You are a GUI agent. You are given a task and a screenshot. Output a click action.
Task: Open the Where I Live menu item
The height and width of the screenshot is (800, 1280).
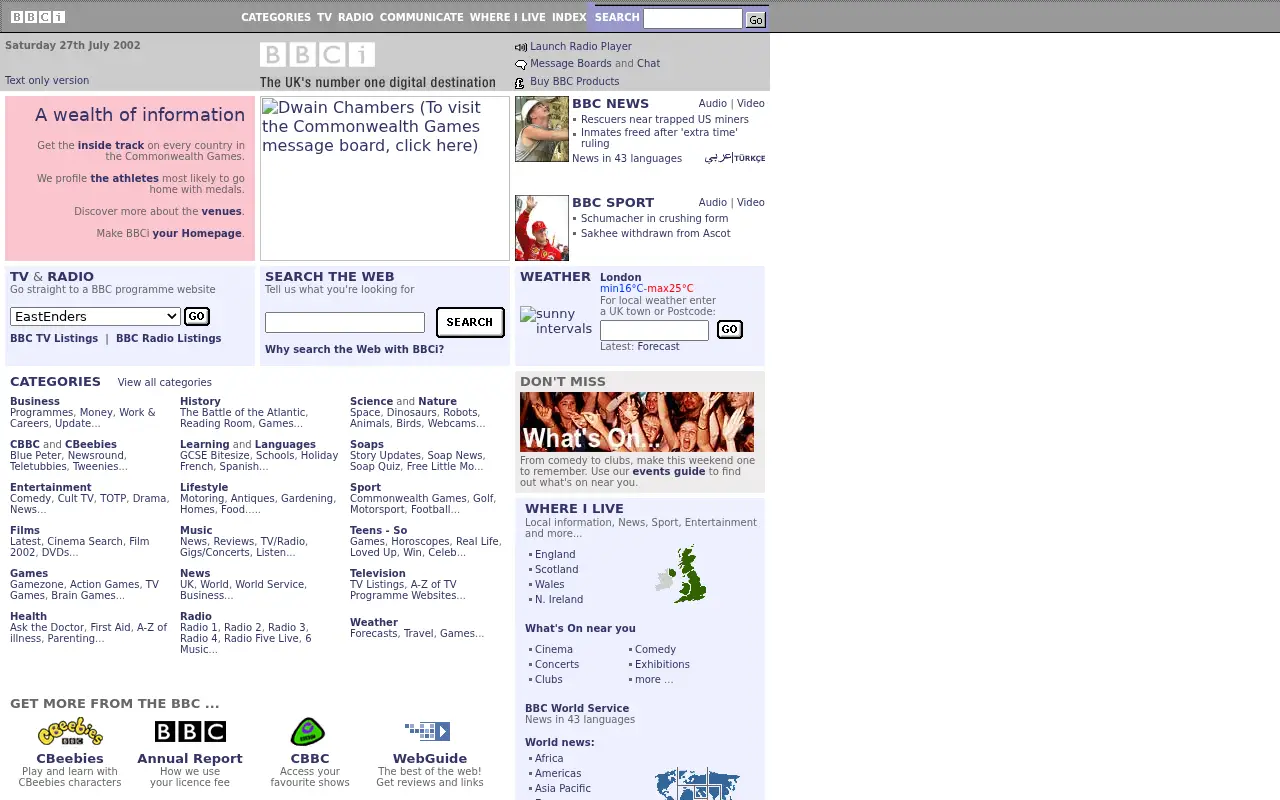pyautogui.click(x=508, y=17)
